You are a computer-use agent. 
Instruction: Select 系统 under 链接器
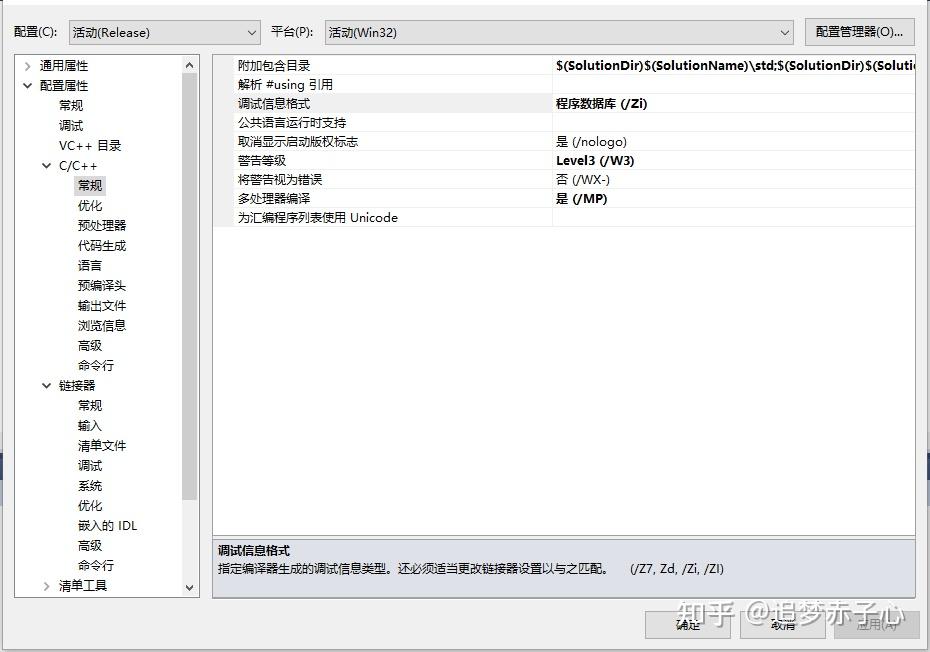[89, 485]
